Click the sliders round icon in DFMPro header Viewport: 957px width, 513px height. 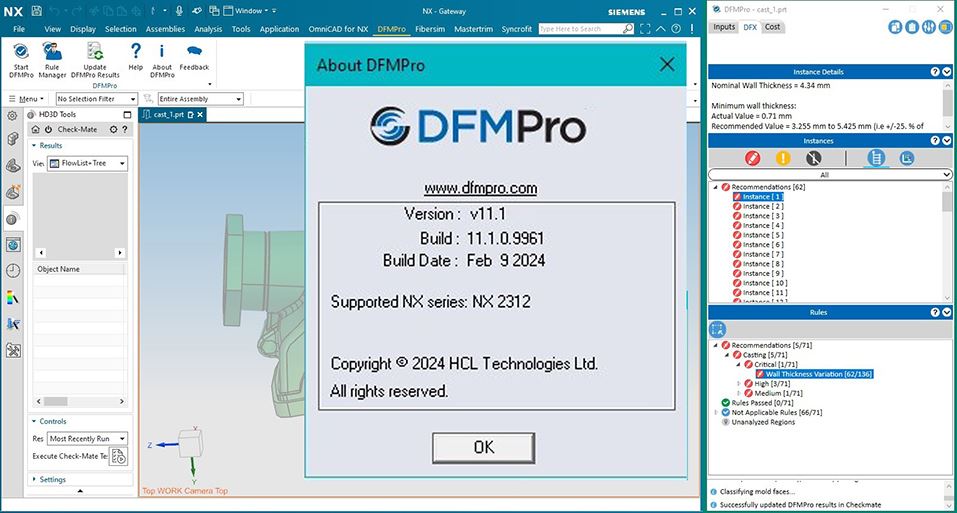point(928,27)
